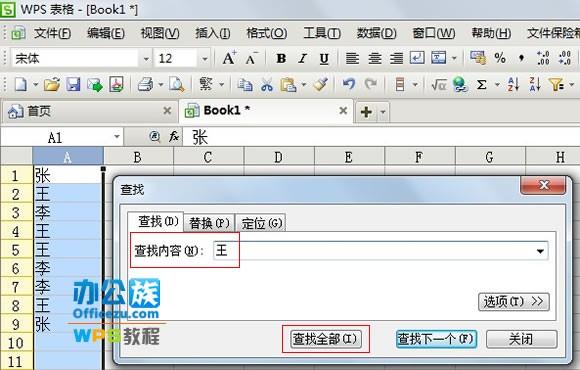
Task: Click the Format Painter brush icon
Action: tap(320, 85)
